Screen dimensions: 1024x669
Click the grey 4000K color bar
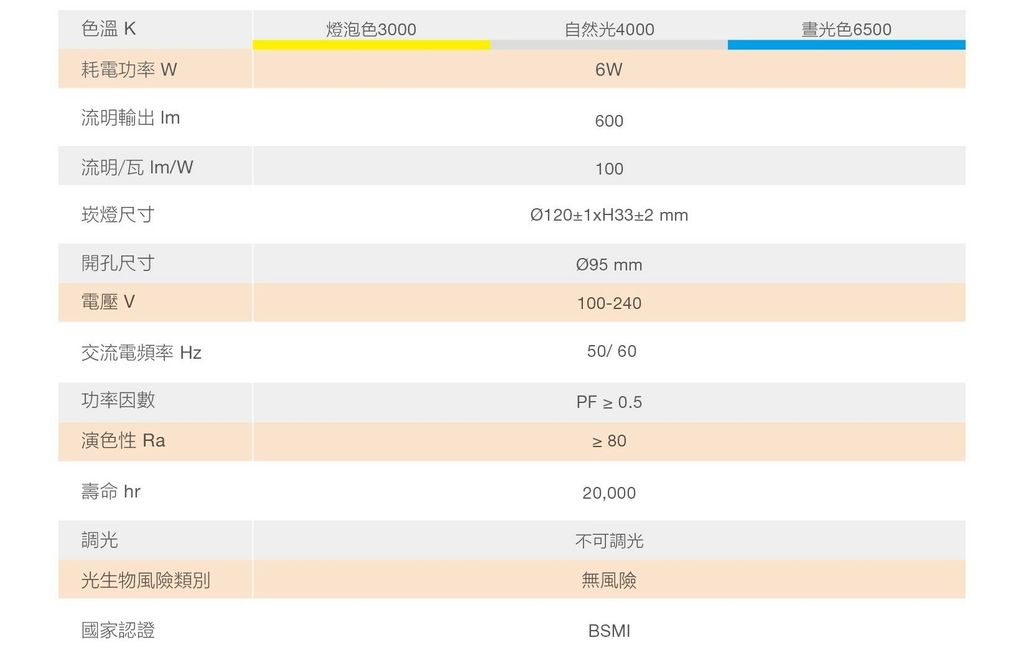(609, 45)
